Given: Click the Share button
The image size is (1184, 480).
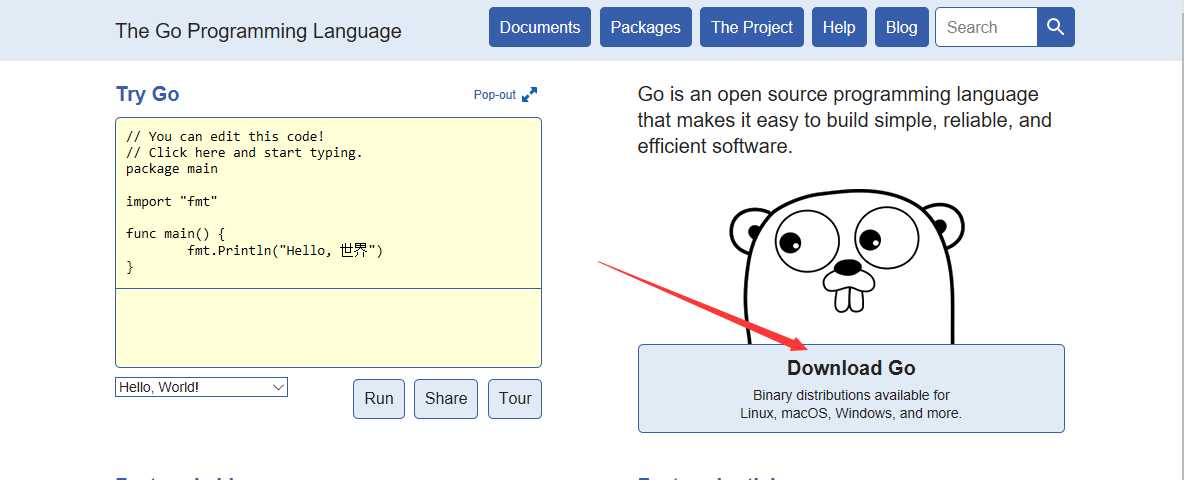Looking at the screenshot, I should point(446,398).
